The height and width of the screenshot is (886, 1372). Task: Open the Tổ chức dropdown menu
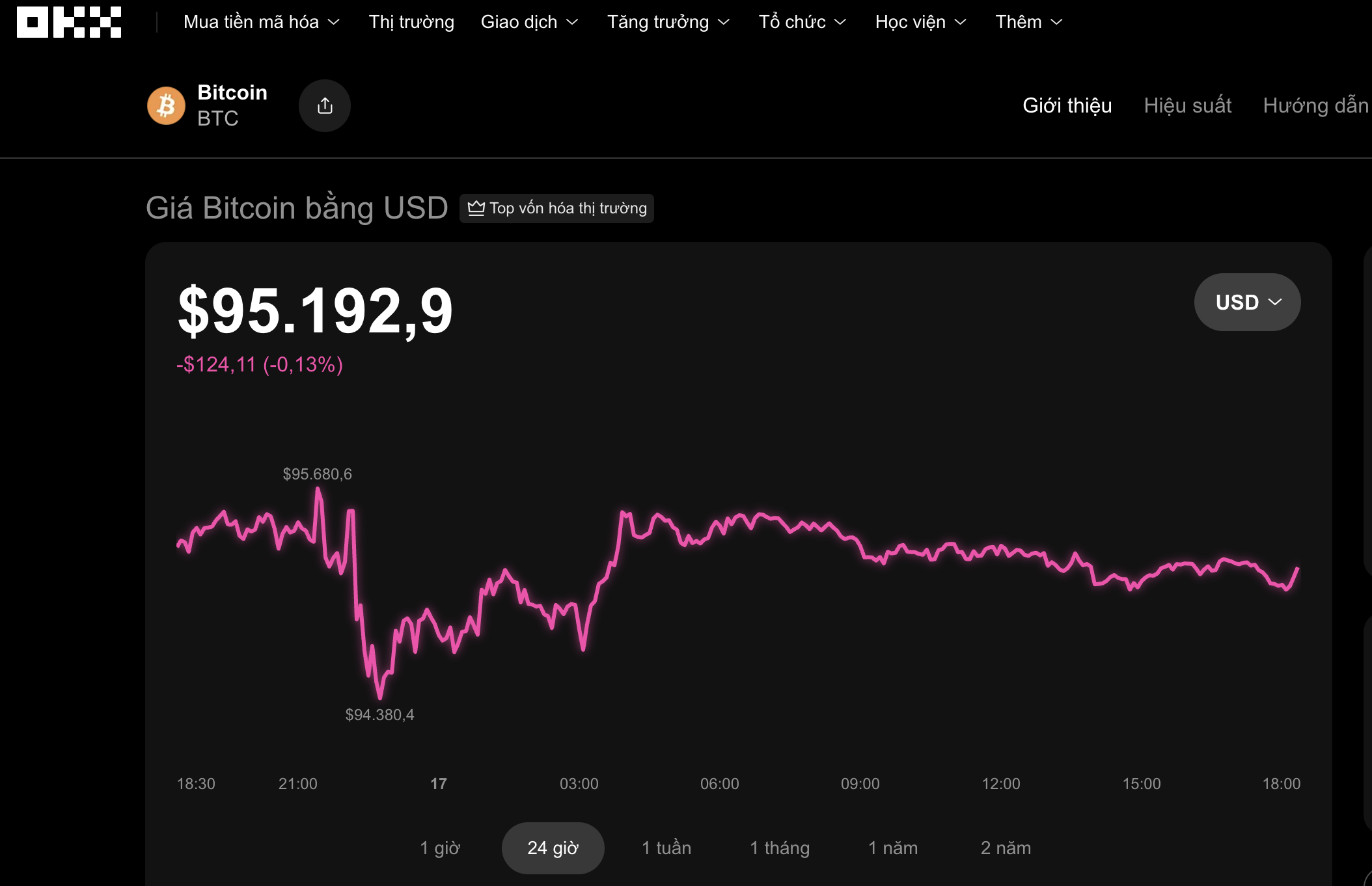(x=803, y=22)
